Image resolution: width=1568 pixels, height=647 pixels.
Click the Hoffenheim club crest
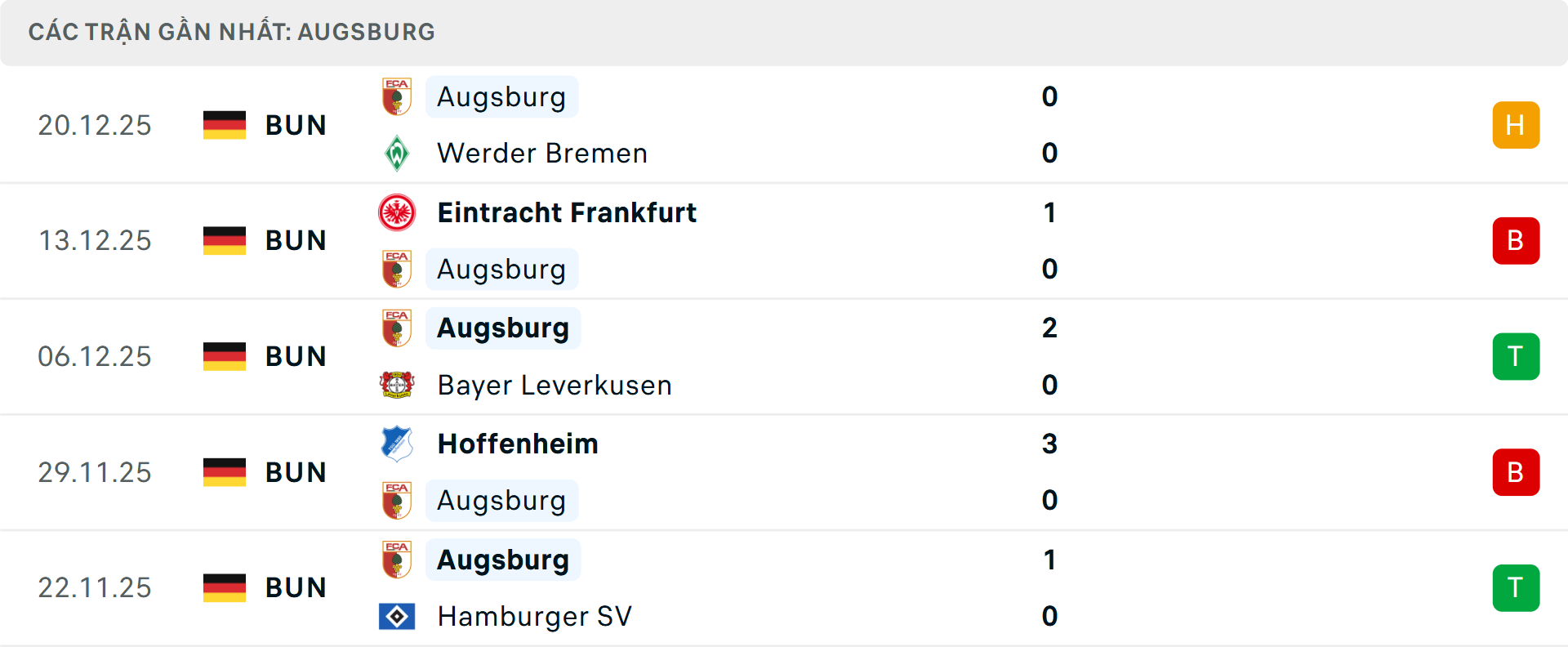[397, 444]
